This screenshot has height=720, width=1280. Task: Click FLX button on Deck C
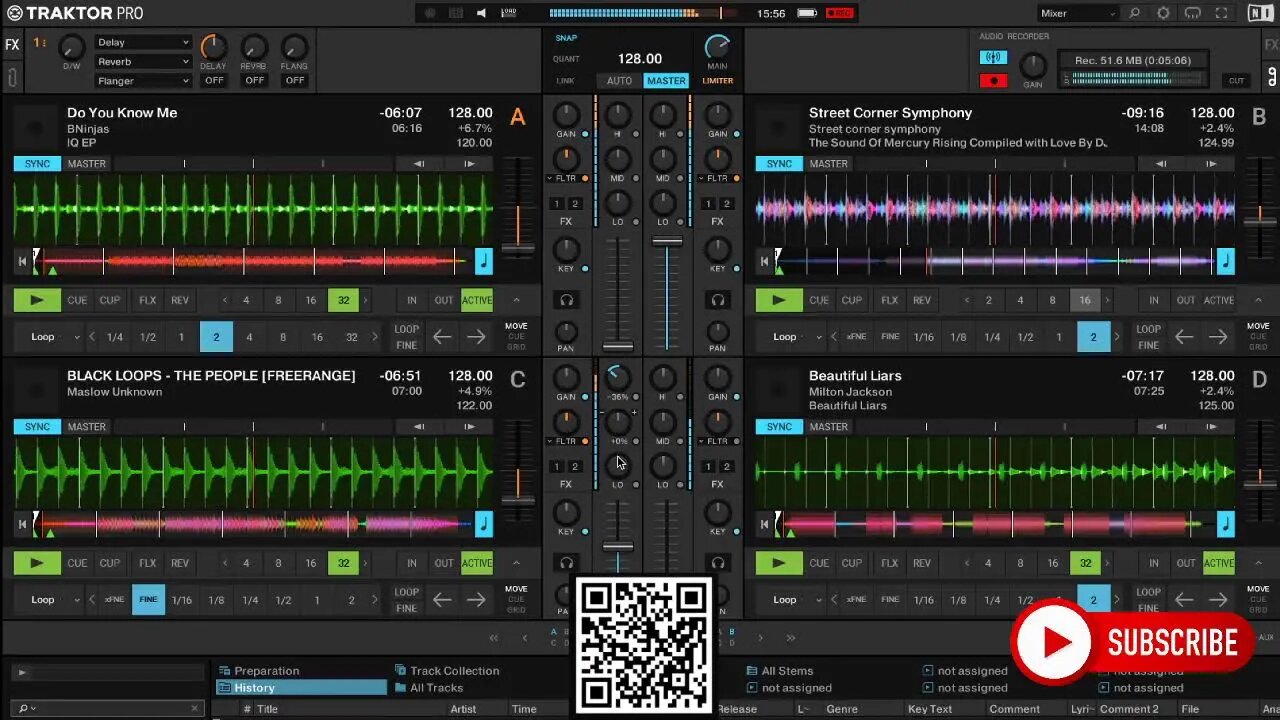(147, 563)
